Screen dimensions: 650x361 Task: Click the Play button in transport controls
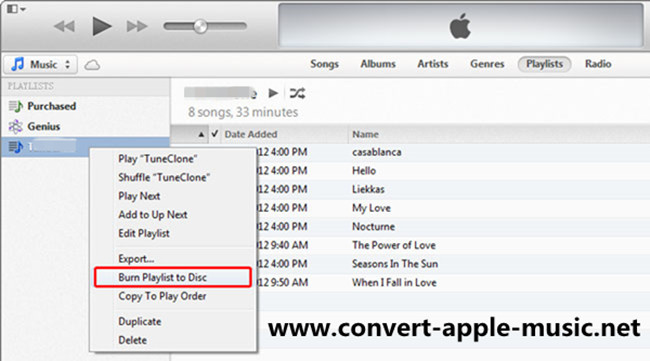(102, 26)
